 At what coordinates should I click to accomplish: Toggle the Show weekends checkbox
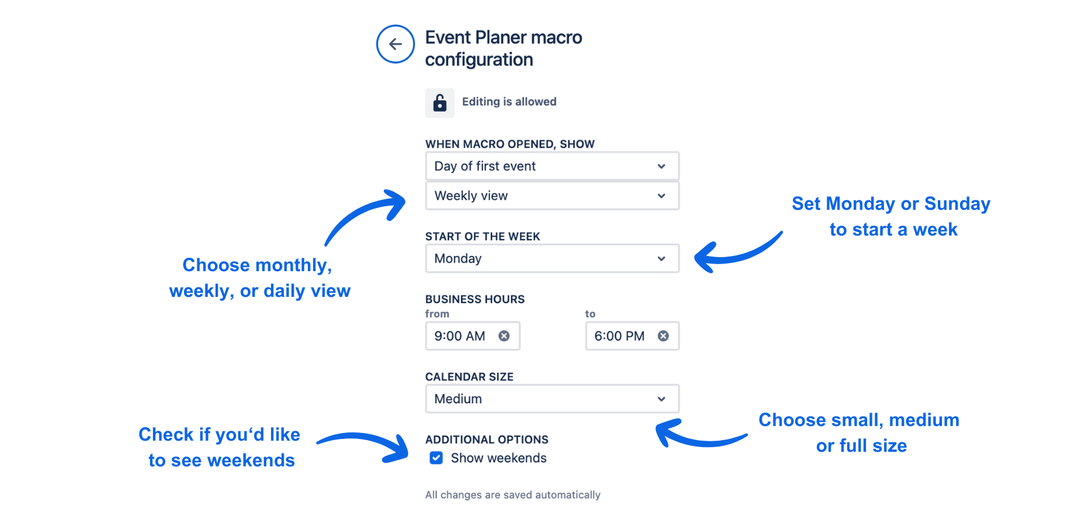point(436,458)
